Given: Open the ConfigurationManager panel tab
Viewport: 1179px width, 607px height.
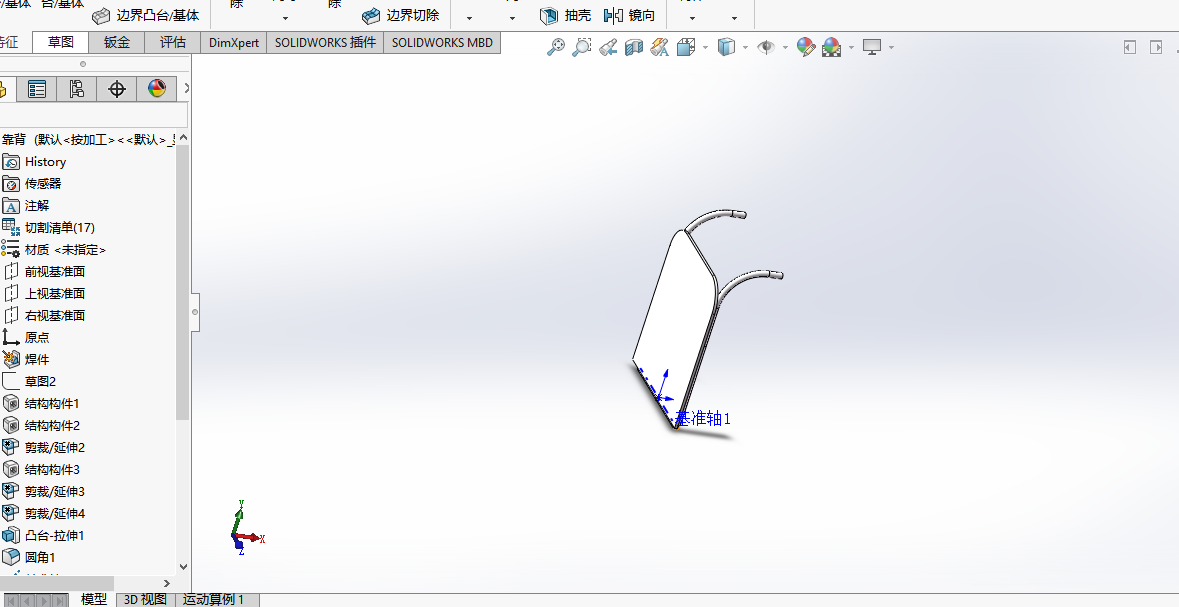Looking at the screenshot, I should click(x=77, y=89).
